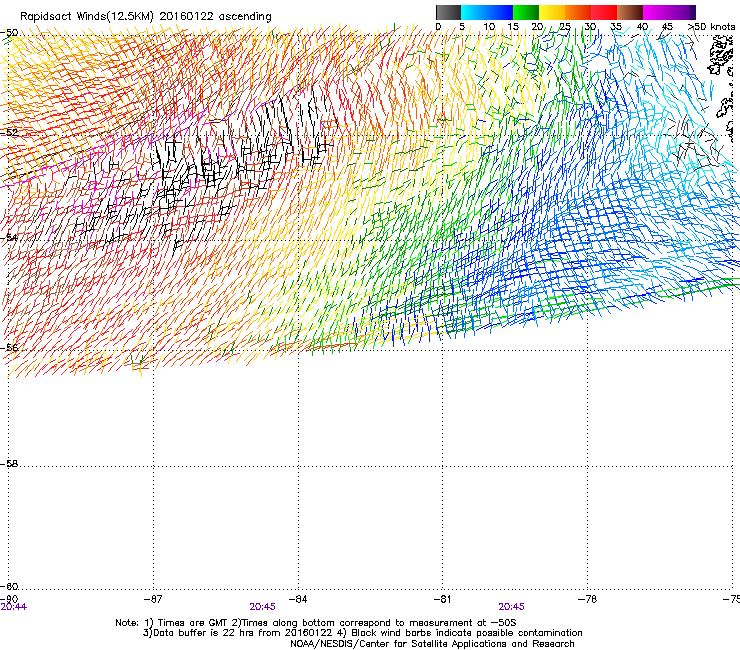Click the legend tick label '40'
The height and width of the screenshot is (650, 740).
coord(642,27)
